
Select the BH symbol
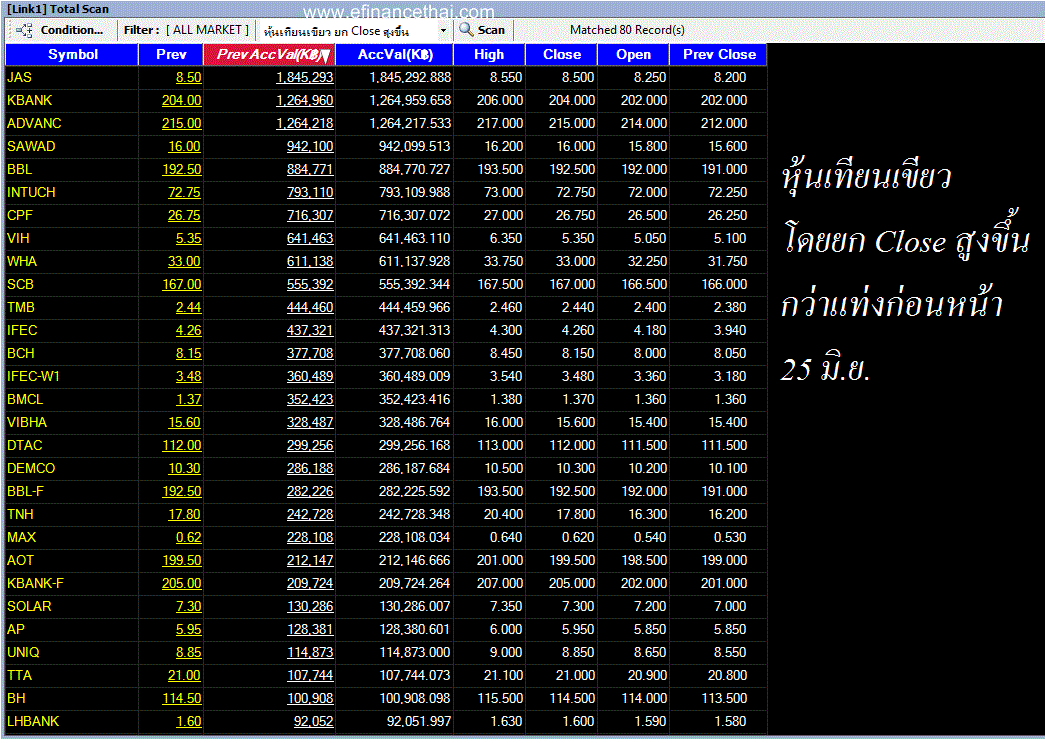pos(16,698)
